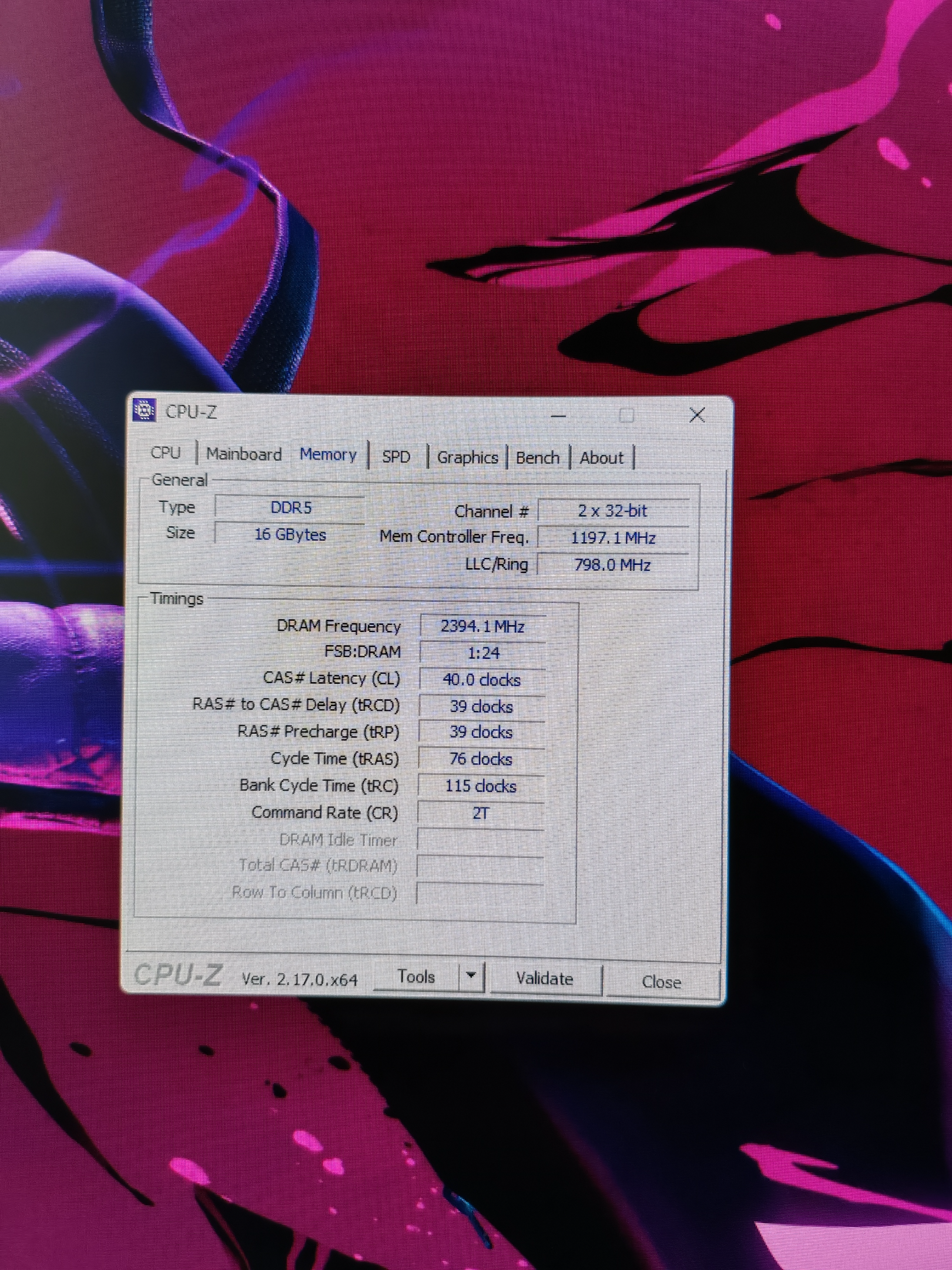Click the 2394.1 MHz DRAM Frequency value
Image resolution: width=952 pixels, height=1270 pixels.
pyautogui.click(x=483, y=626)
